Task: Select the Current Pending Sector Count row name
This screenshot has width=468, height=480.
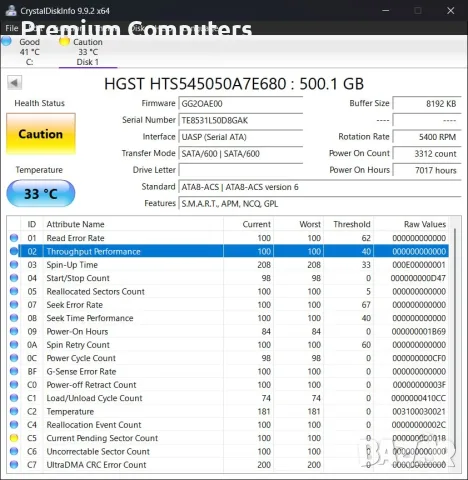Action: pos(102,438)
